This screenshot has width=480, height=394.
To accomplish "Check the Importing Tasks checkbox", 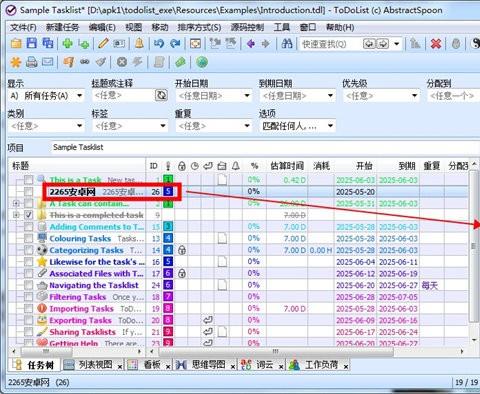I will pos(29,309).
